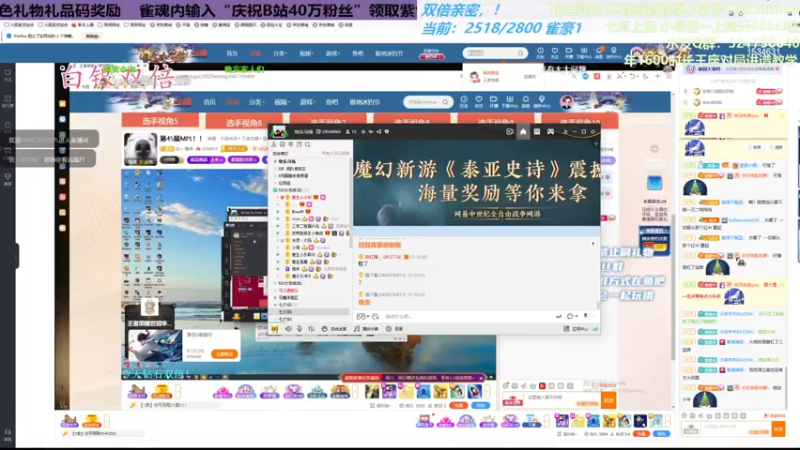Open 历史 history icon in outer Douyu header
The height and width of the screenshot is (450, 800).
(x=540, y=53)
